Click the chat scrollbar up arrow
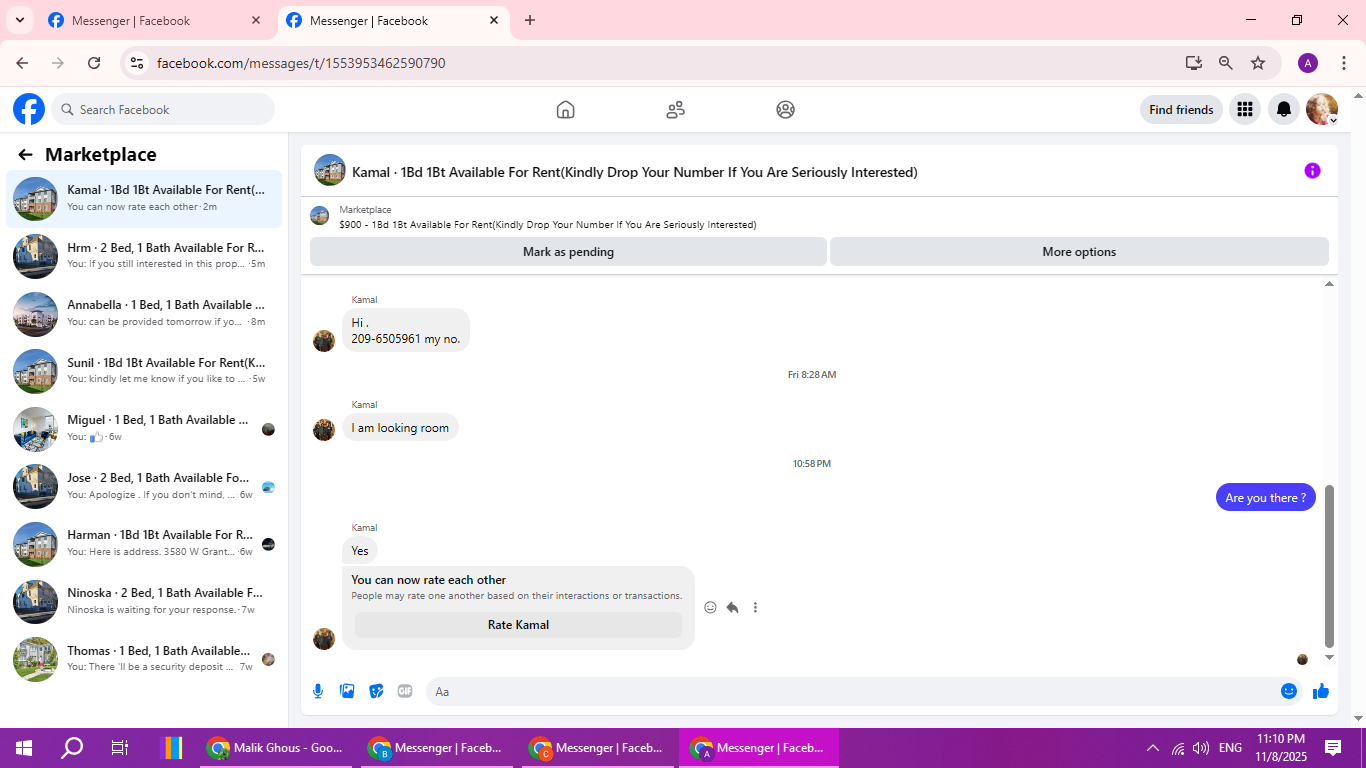This screenshot has height=768, width=1366. click(1329, 284)
